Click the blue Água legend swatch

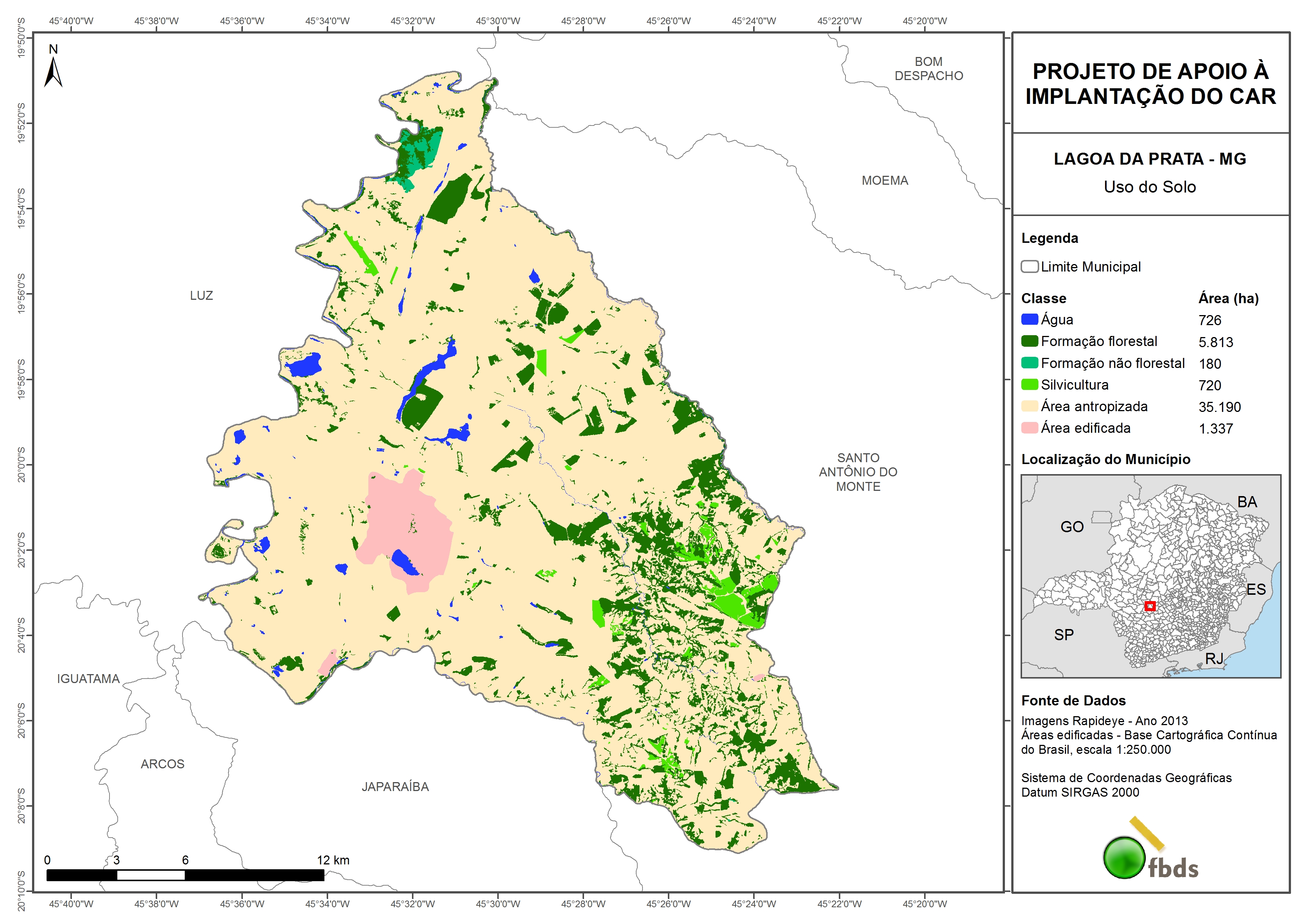(1029, 320)
